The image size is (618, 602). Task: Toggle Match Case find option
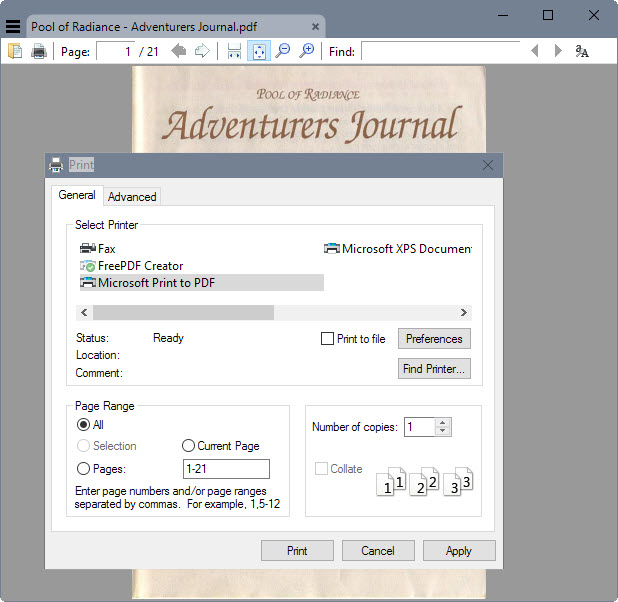582,51
